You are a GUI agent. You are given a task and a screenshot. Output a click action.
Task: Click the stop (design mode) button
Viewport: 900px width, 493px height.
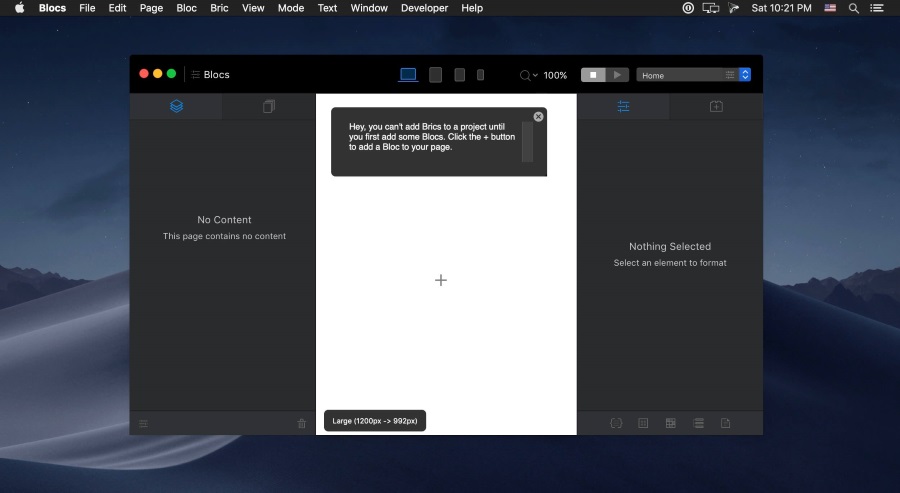click(593, 75)
